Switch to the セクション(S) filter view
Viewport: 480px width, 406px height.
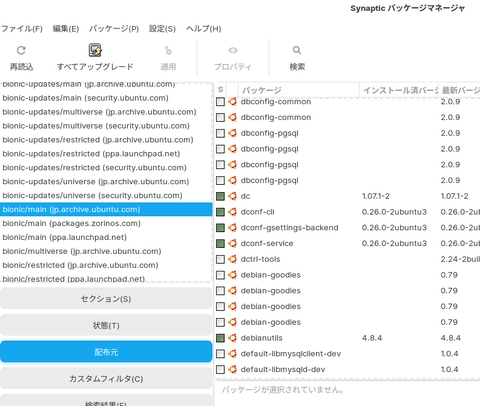106,299
